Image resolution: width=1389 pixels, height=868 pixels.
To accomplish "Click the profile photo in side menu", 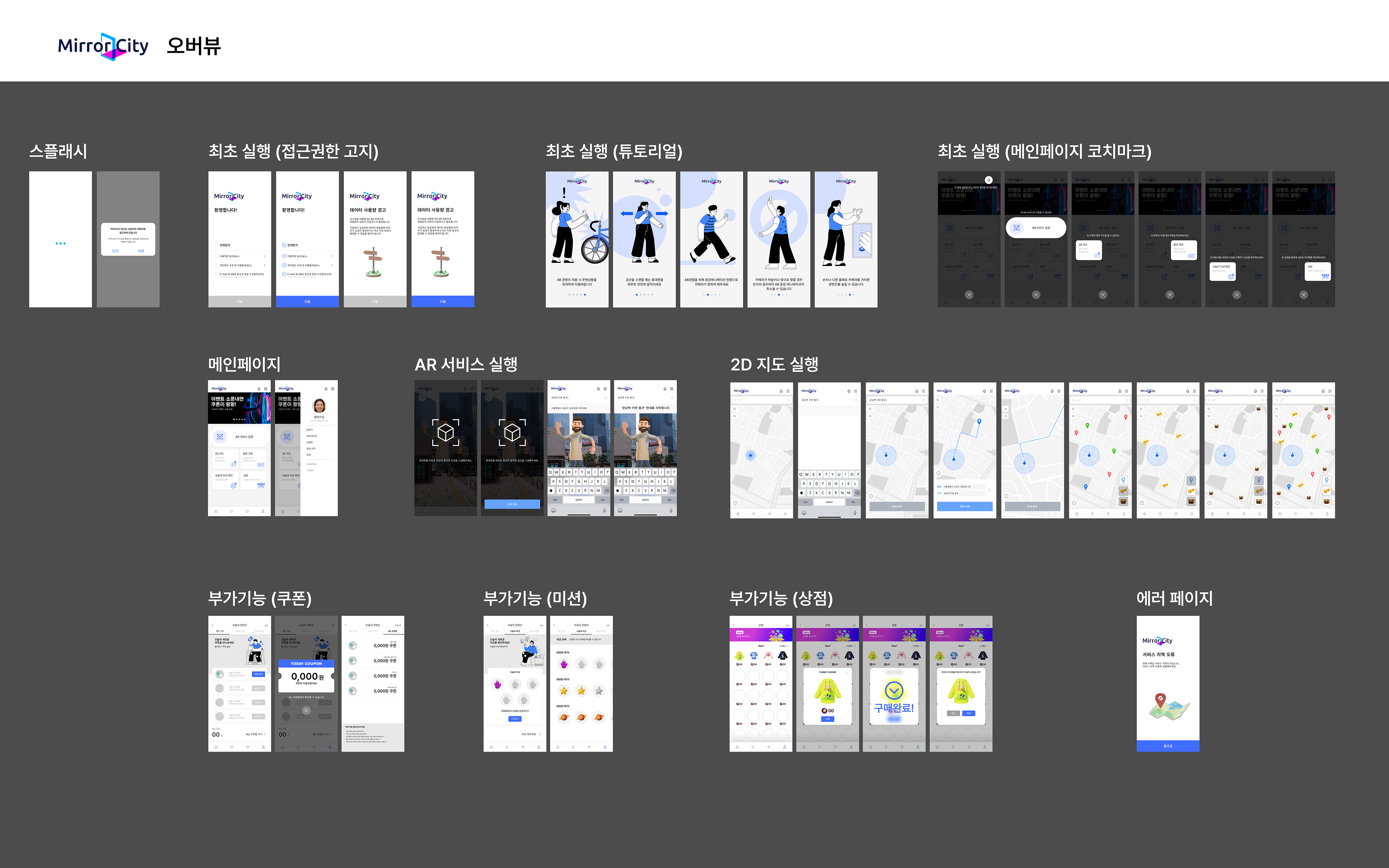I will [x=319, y=405].
